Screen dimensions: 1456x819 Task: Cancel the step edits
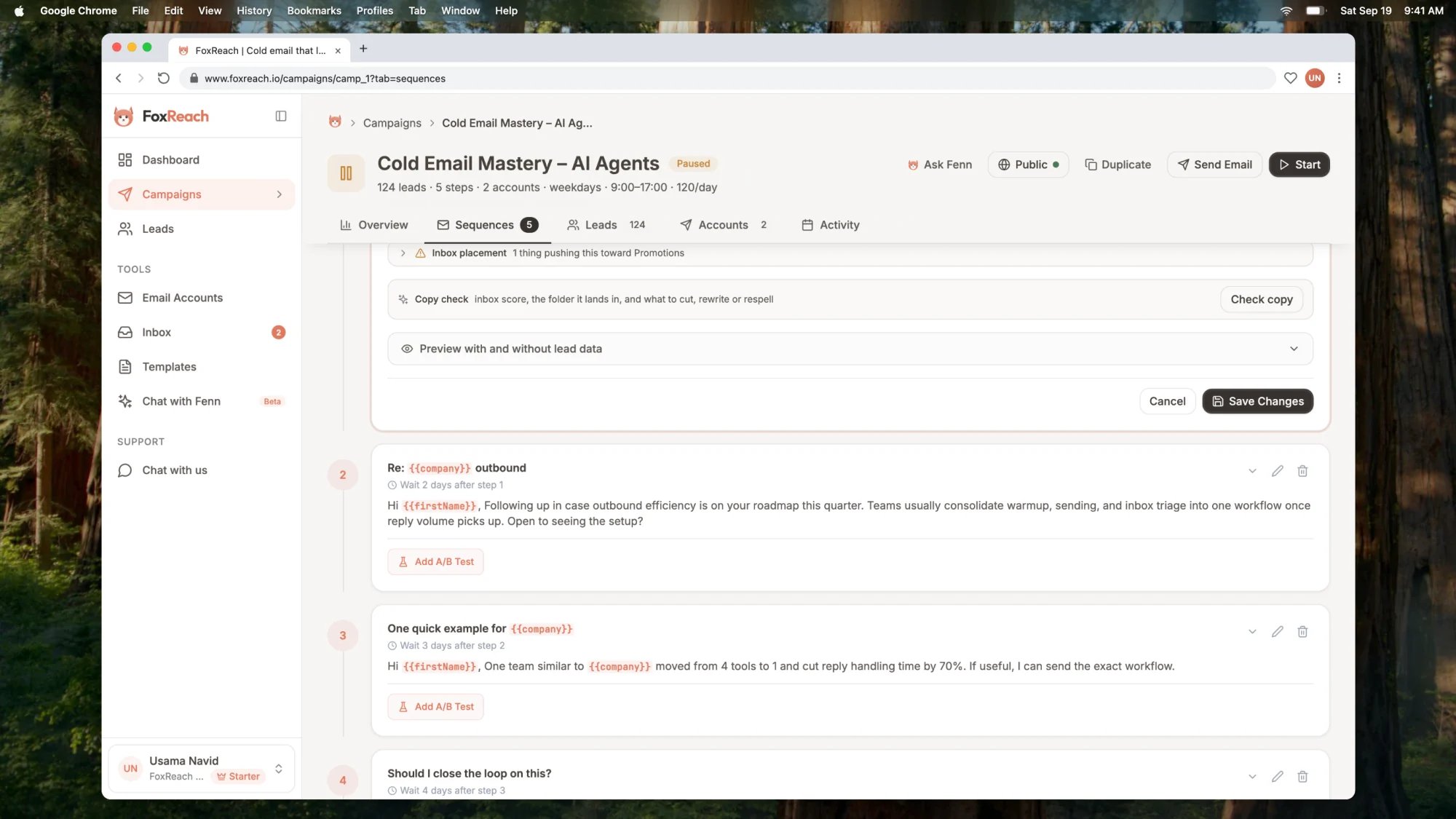[x=1167, y=401]
